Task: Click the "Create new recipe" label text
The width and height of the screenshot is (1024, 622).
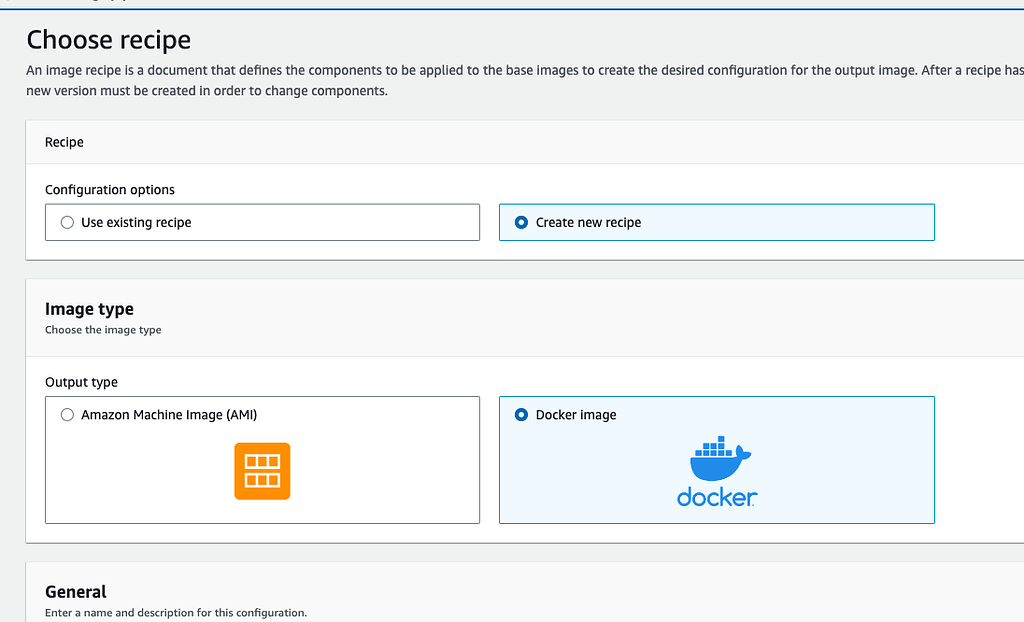Action: coord(588,223)
